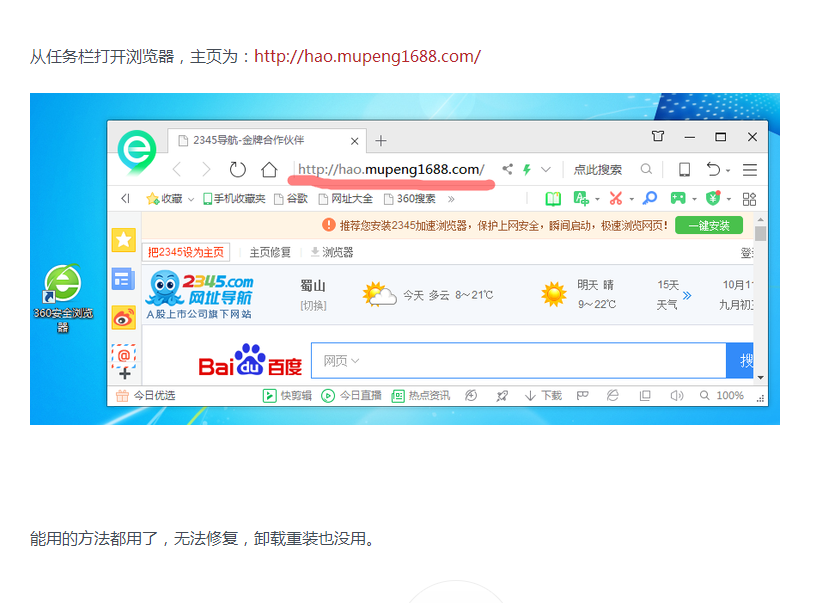Viewport: 837px width, 603px height.
Task: Open the hao.mupeng1688.com link in the text
Action: point(367,56)
